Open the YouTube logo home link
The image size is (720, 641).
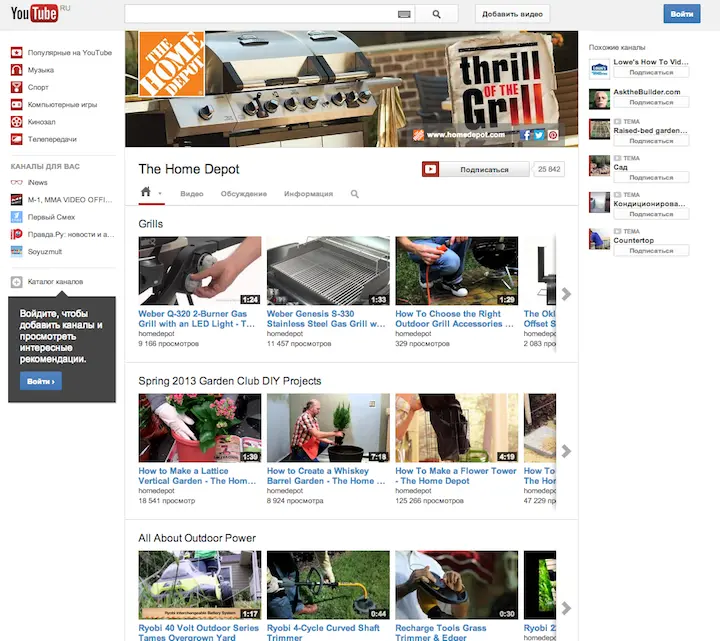[x=34, y=13]
